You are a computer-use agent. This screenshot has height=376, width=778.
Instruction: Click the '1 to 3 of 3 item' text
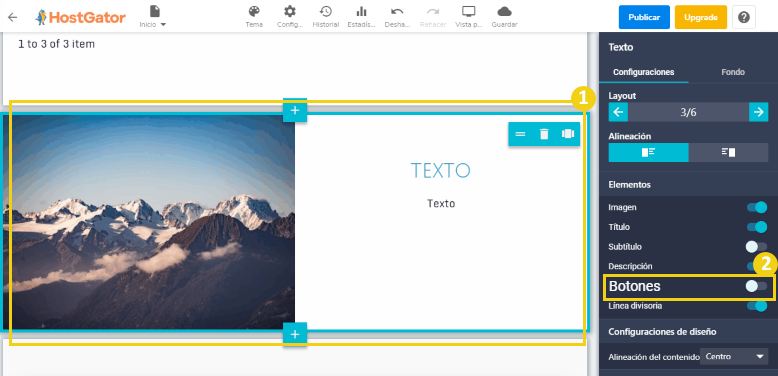click(57, 44)
